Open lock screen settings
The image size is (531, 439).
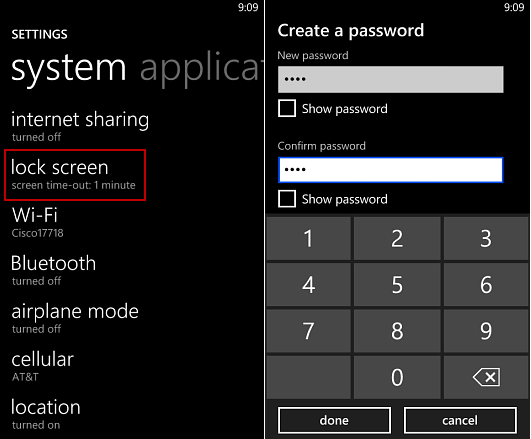(x=75, y=175)
